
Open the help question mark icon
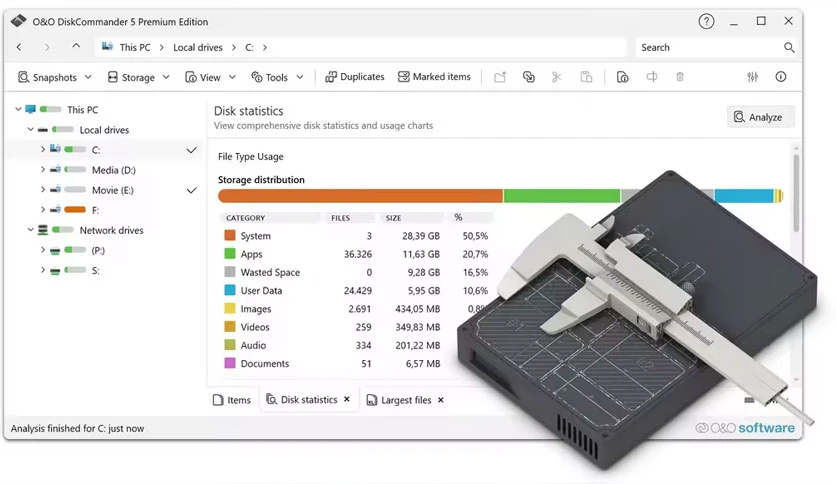706,21
